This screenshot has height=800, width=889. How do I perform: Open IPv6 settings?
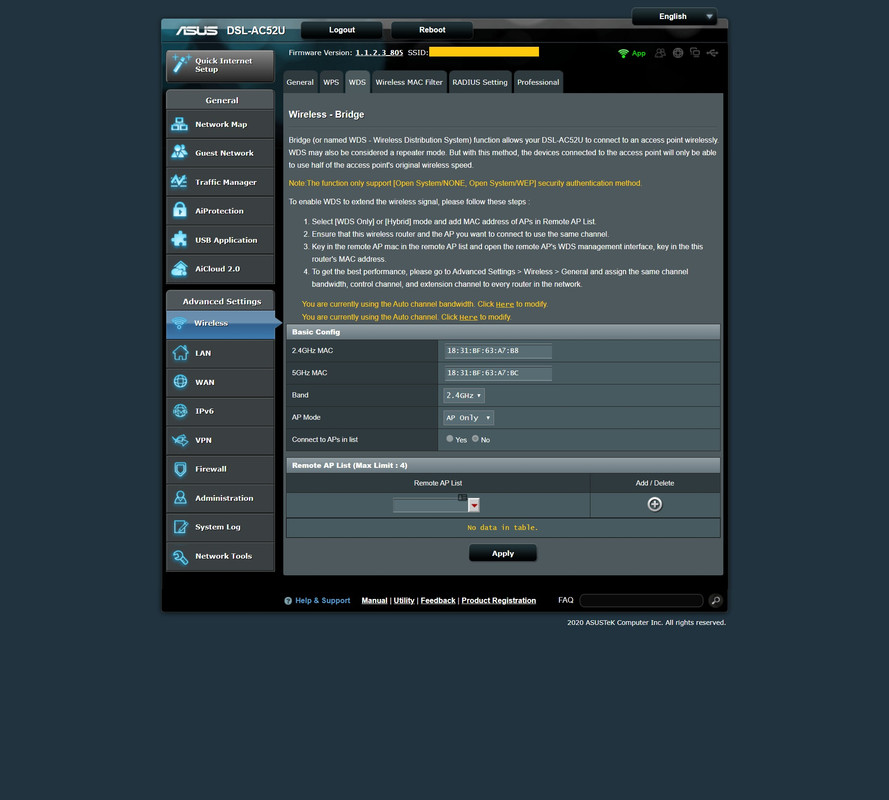pos(220,411)
